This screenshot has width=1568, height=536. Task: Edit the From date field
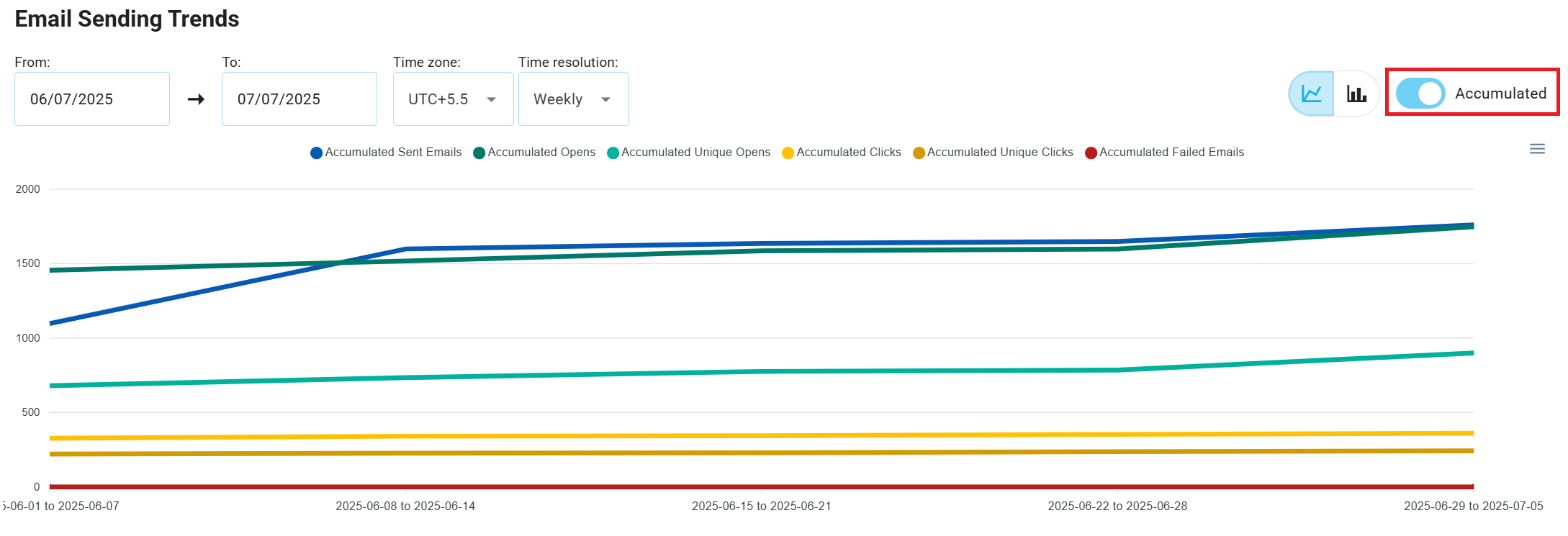click(91, 99)
